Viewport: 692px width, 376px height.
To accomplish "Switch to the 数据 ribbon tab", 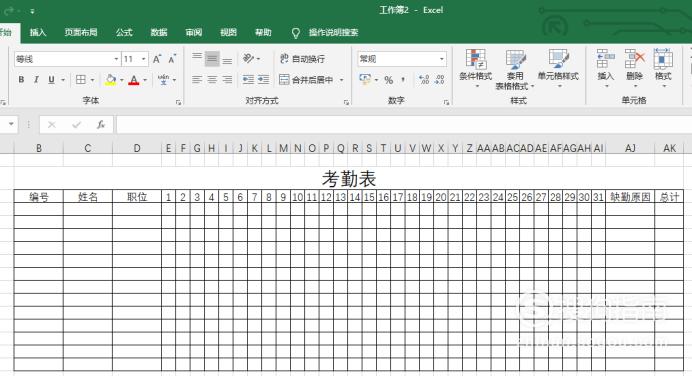I will [x=159, y=32].
